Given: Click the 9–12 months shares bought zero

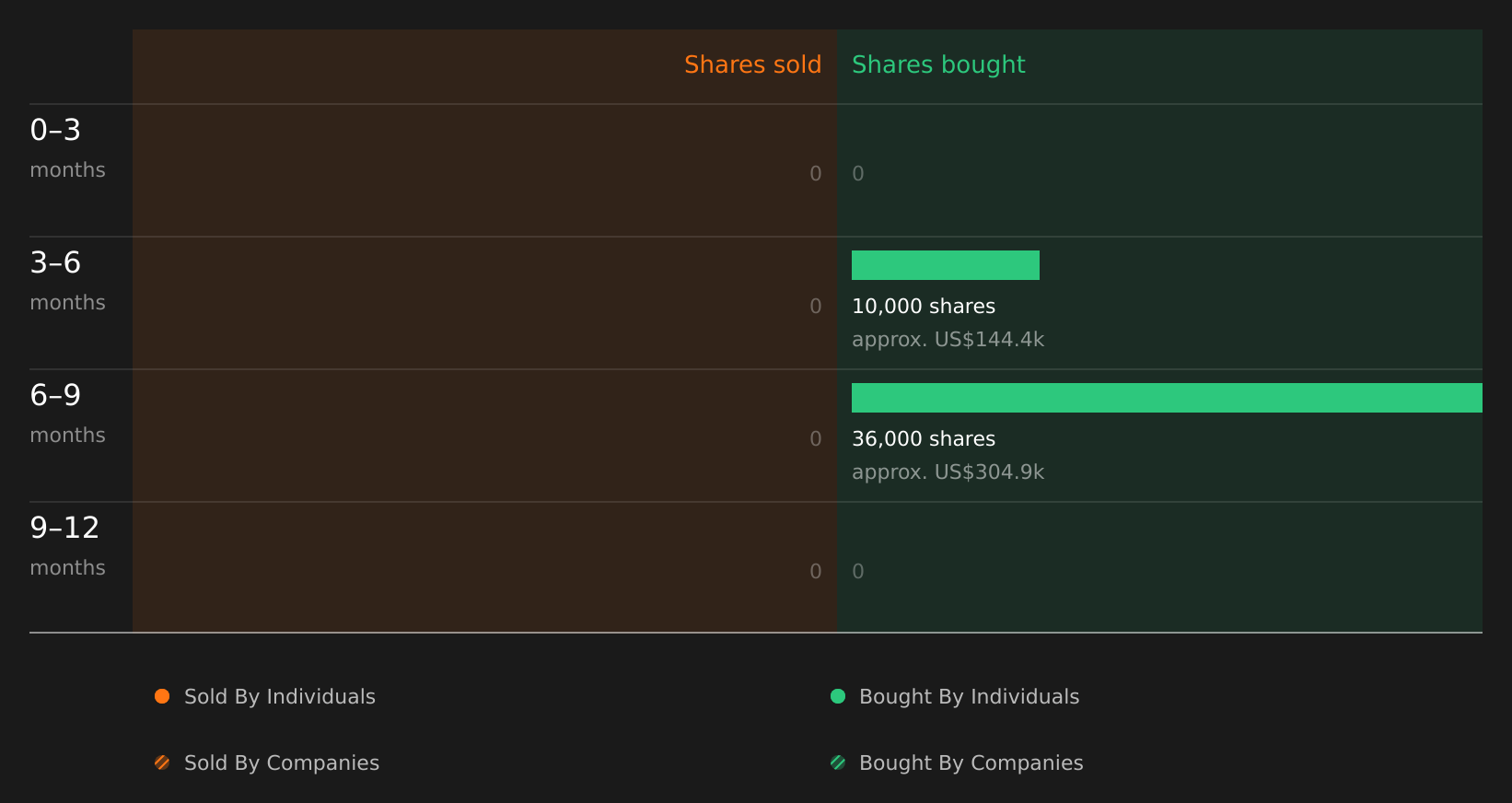Looking at the screenshot, I should (x=858, y=572).
